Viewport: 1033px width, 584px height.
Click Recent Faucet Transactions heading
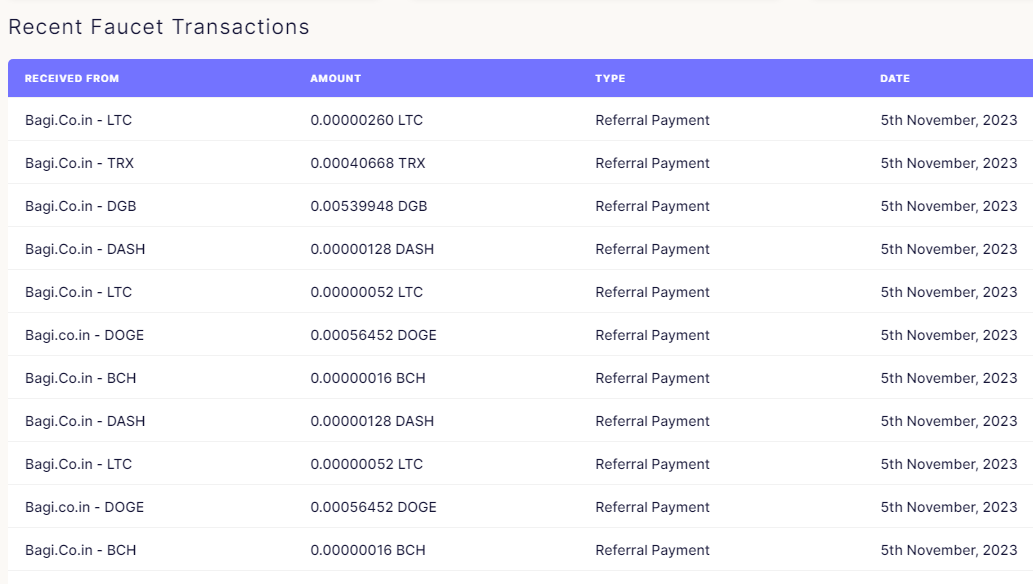tap(159, 27)
